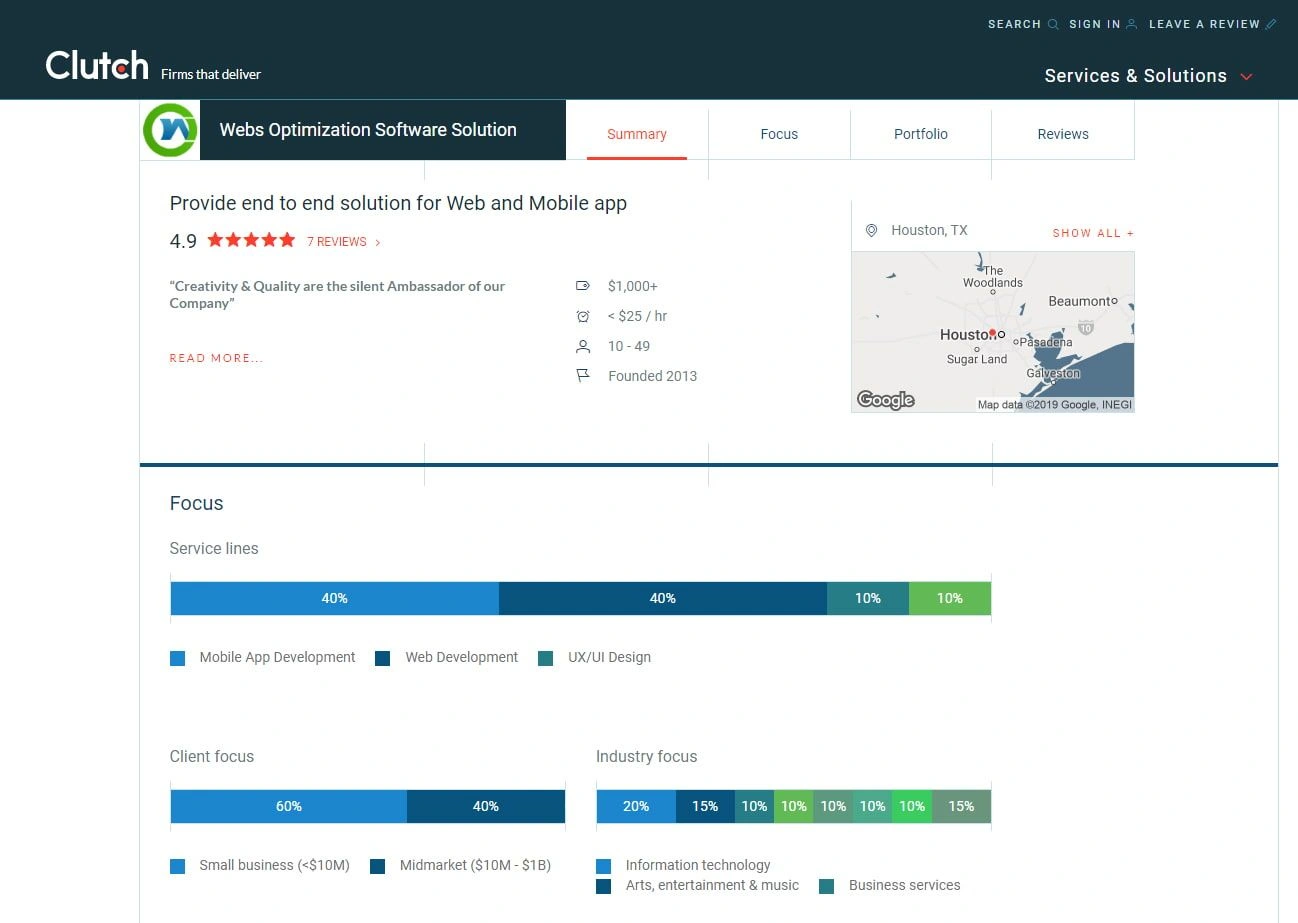Click the Houston, TX location text

[930, 230]
